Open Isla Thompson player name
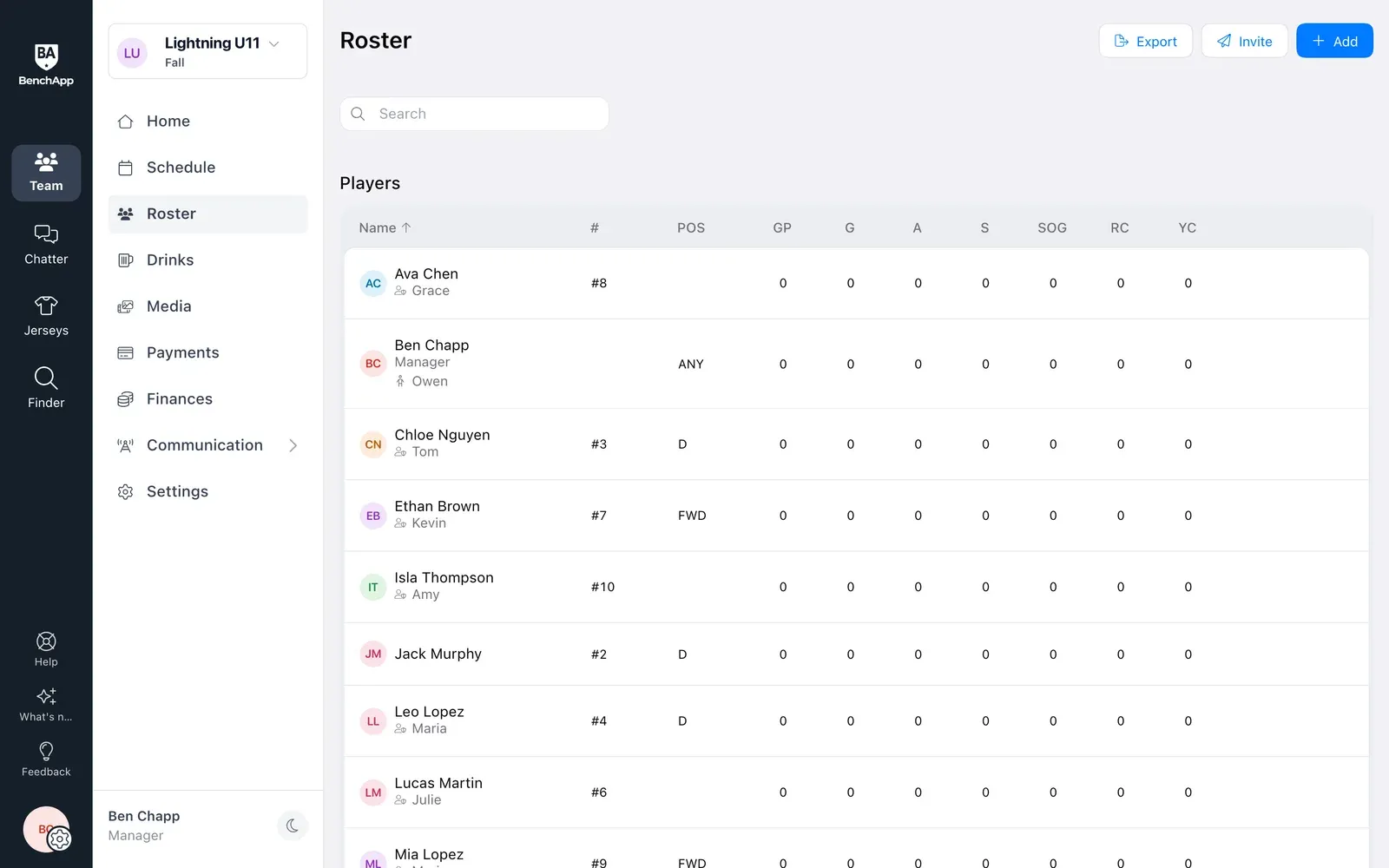This screenshot has width=1389, height=868. pyautogui.click(x=444, y=578)
